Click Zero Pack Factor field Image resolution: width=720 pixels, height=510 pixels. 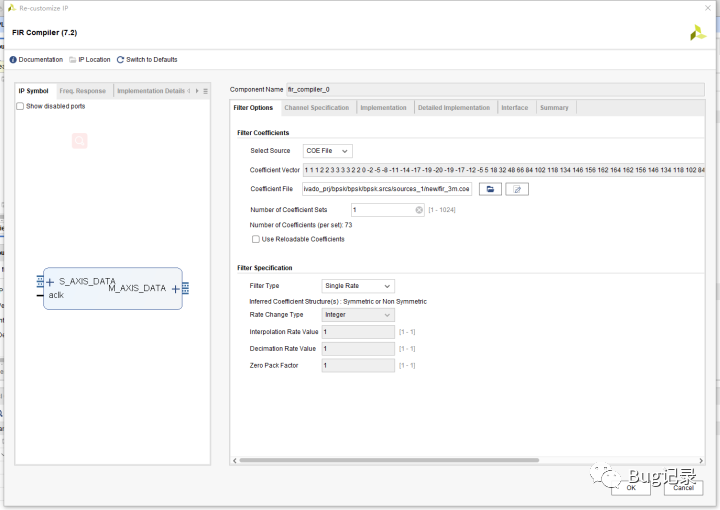pyautogui.click(x=358, y=366)
